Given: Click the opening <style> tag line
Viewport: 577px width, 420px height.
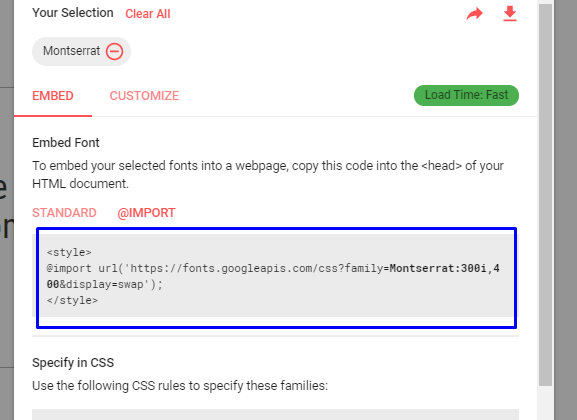Looking at the screenshot, I should tap(69, 253).
